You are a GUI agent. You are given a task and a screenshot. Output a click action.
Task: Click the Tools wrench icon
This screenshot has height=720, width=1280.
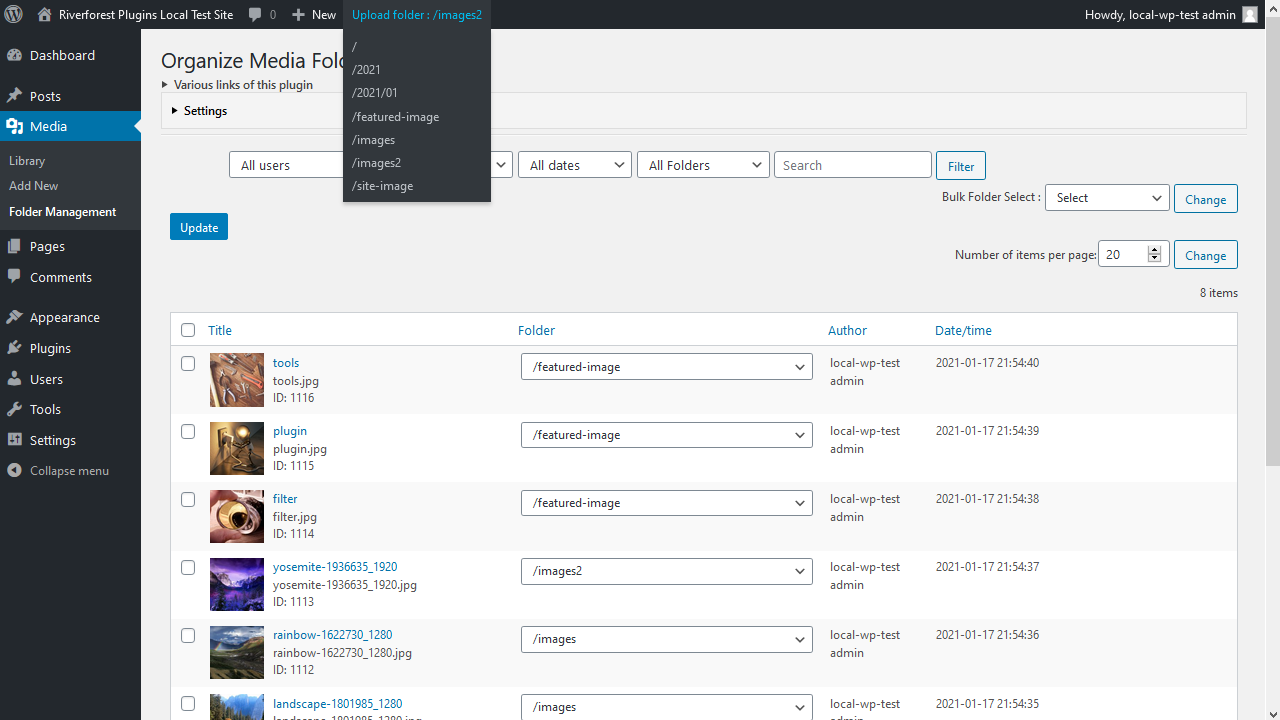[14, 409]
